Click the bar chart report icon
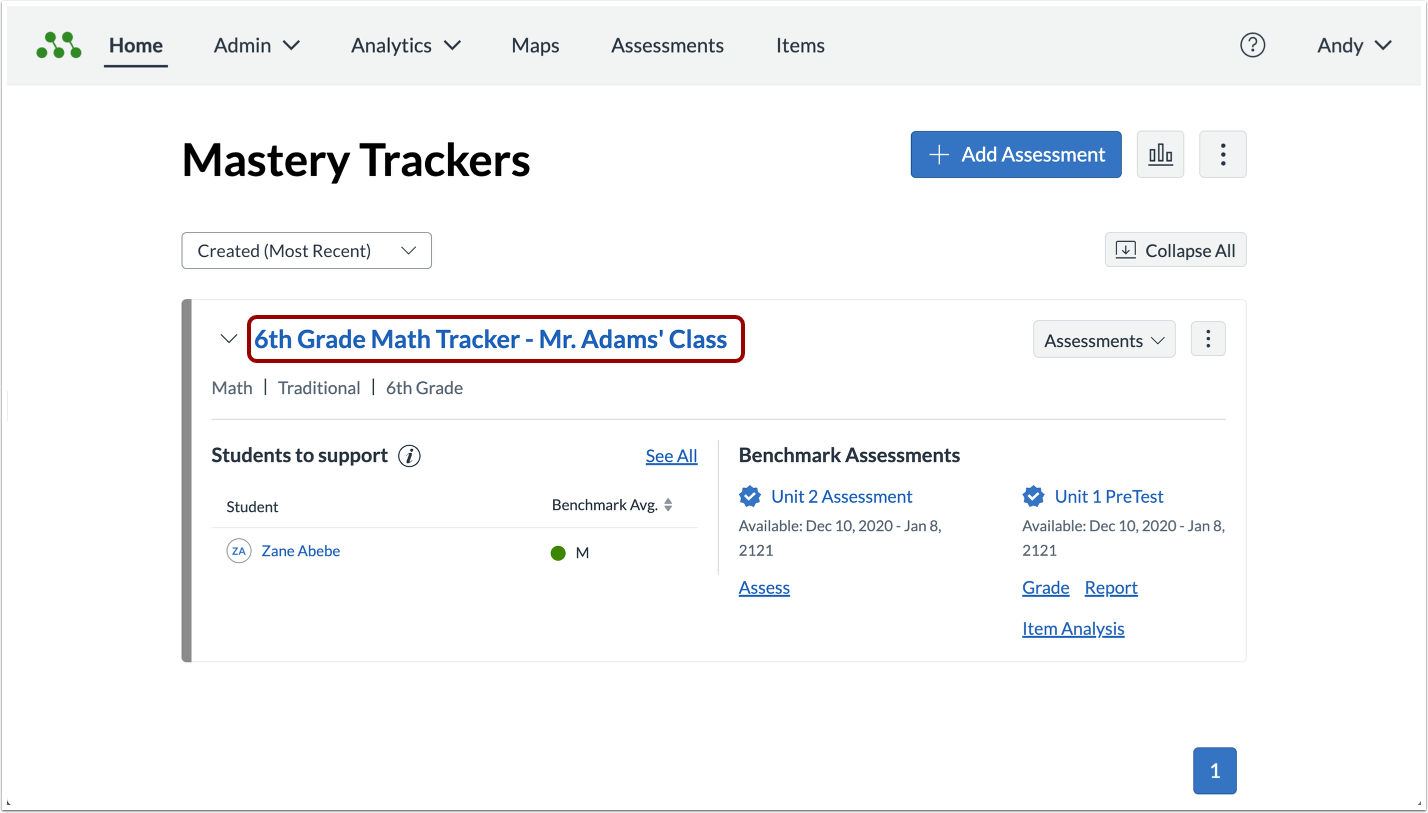Image resolution: width=1428 pixels, height=813 pixels. coord(1160,154)
